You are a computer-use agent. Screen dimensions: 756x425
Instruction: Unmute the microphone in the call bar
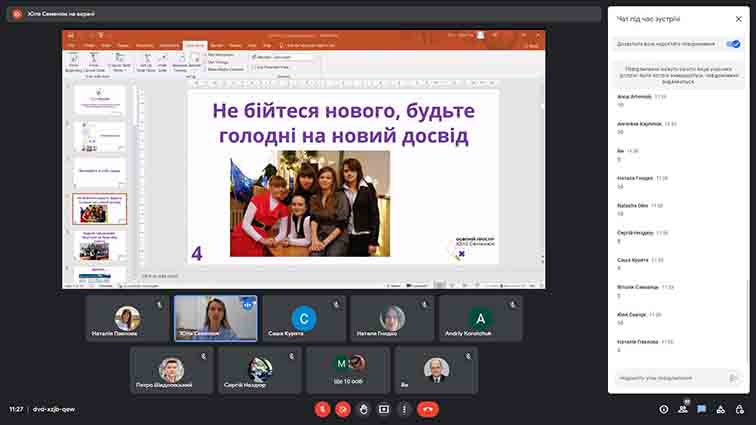point(322,409)
